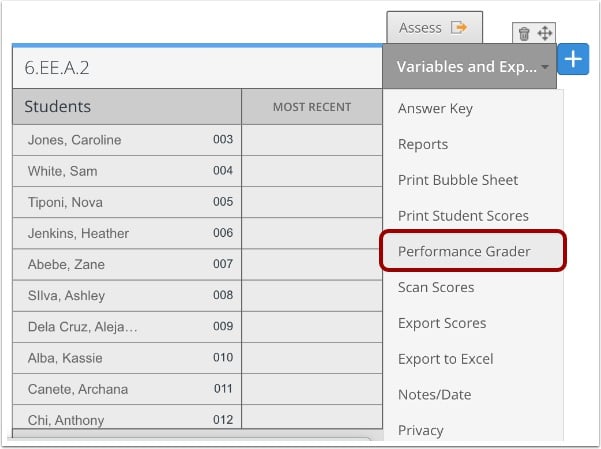Click Most Recent score cell for Jones, Caroline

312,140
